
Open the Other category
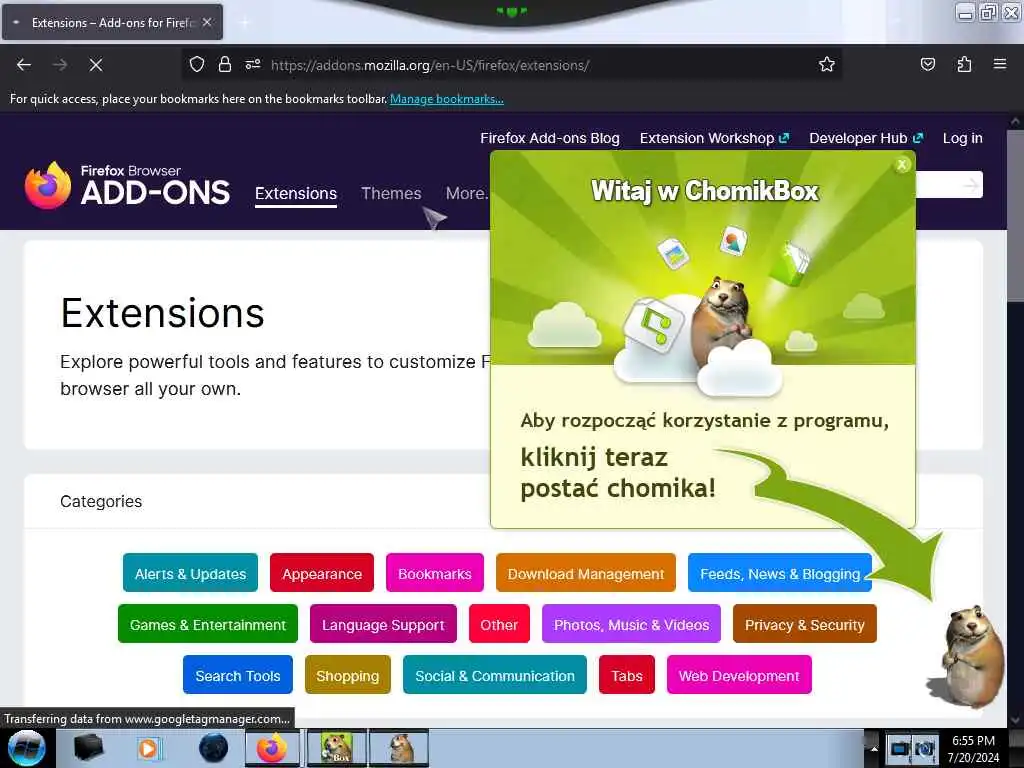tap(499, 624)
